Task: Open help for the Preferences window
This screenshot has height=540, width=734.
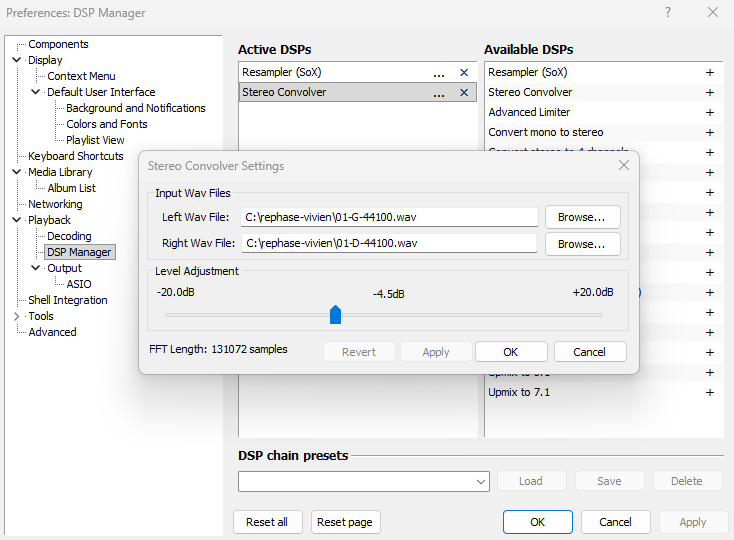Action: [668, 12]
